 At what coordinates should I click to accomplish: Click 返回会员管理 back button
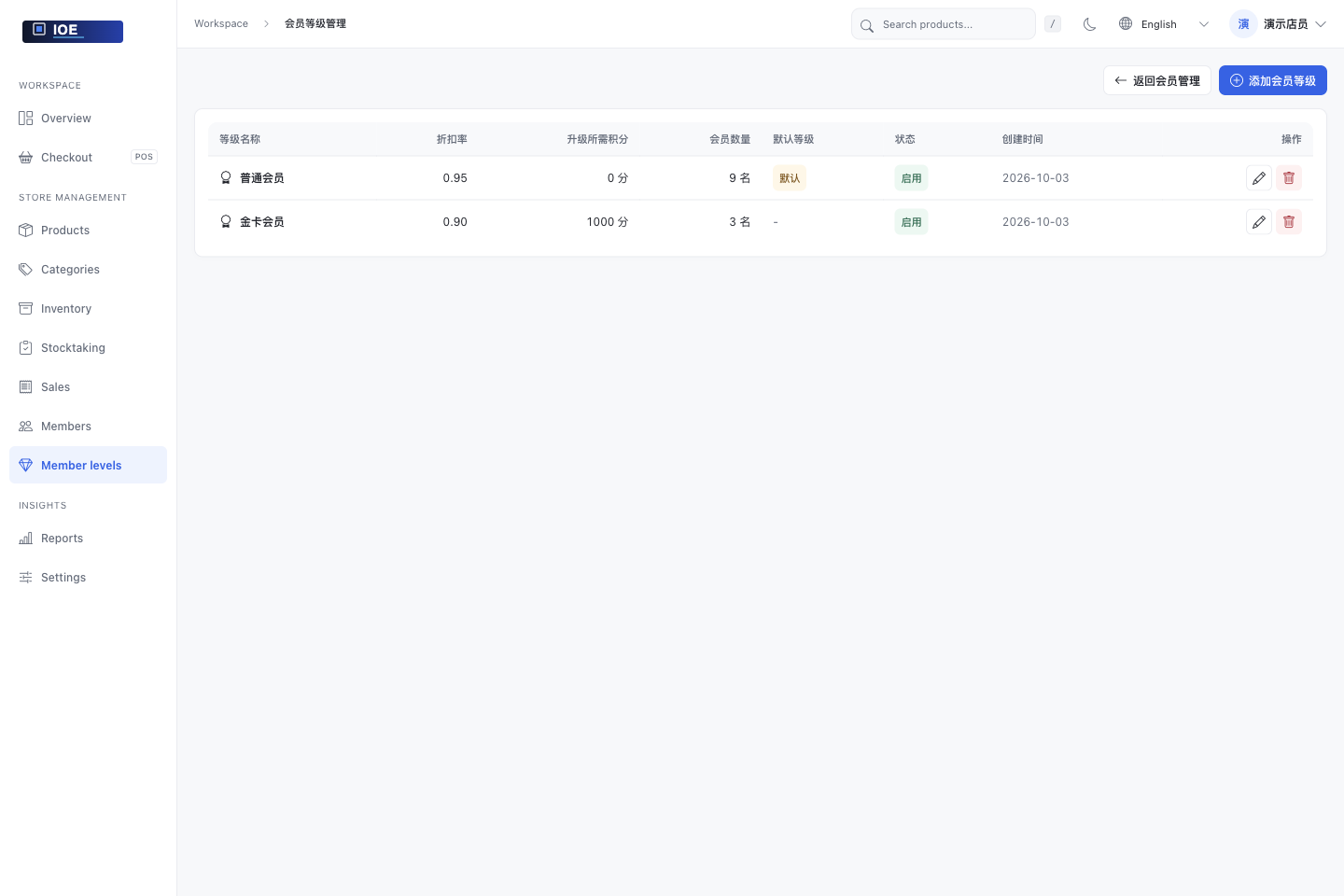pyautogui.click(x=1157, y=80)
